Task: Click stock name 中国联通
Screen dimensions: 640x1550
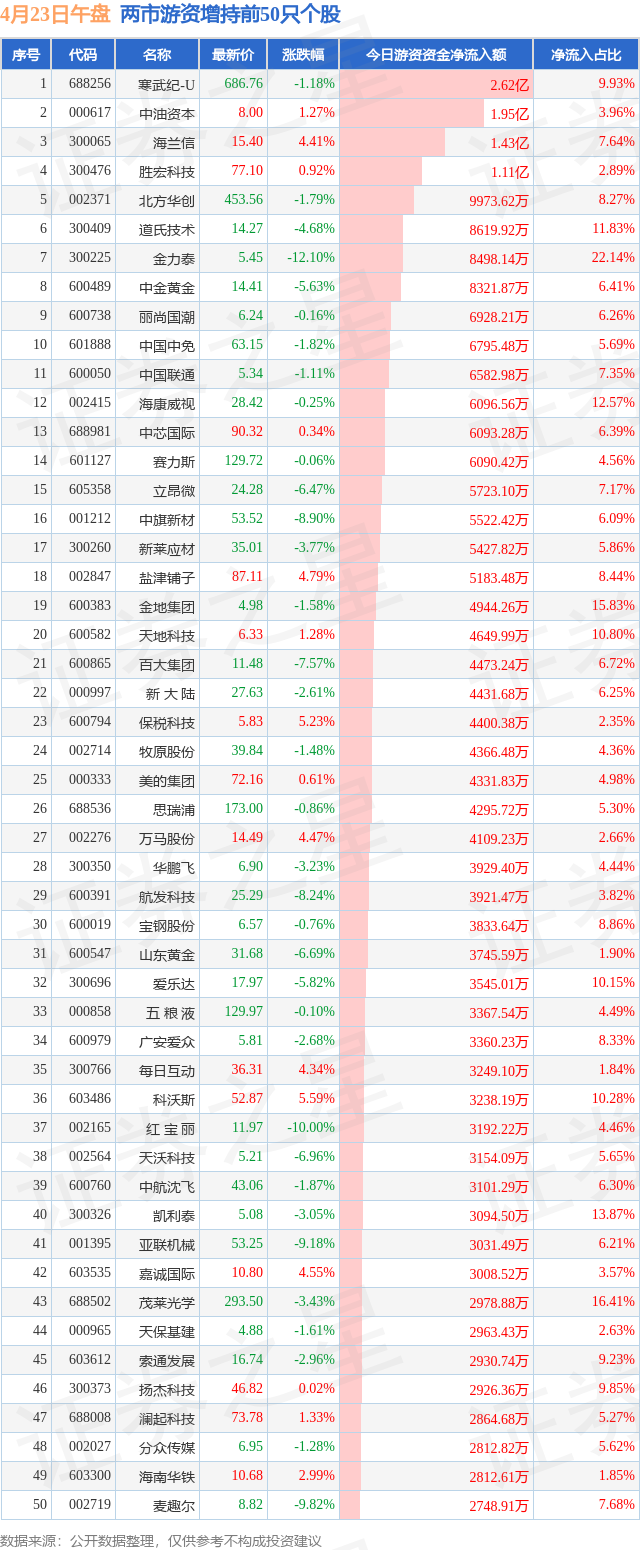Action: pyautogui.click(x=167, y=374)
